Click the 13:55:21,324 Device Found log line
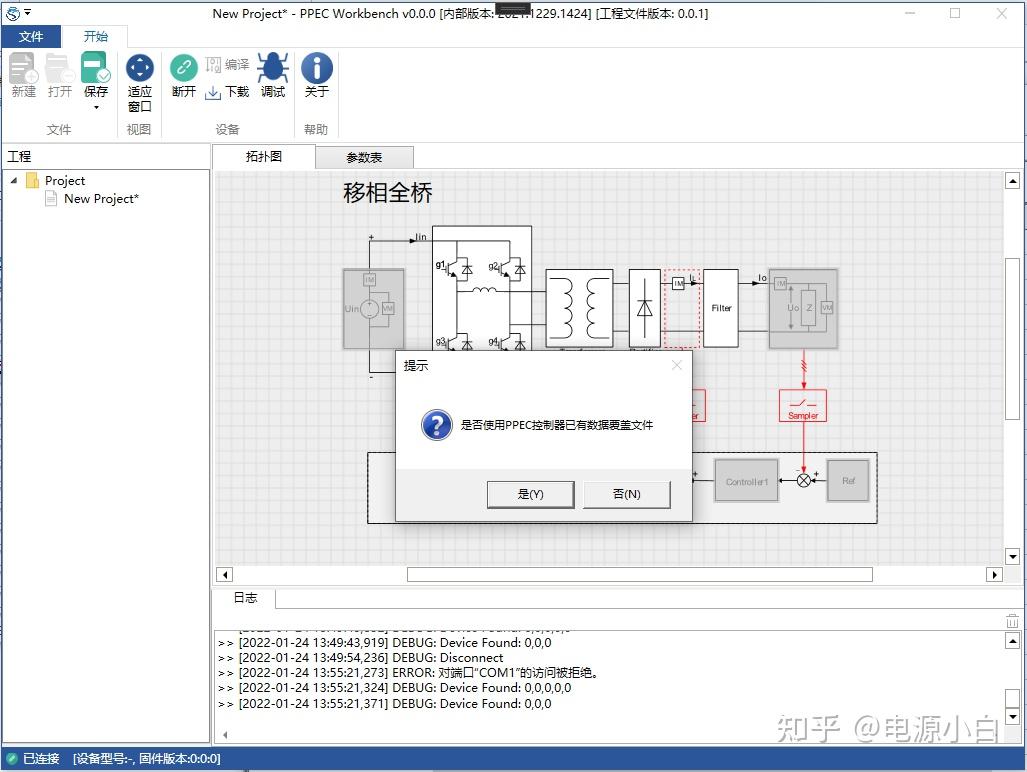Screen dimensions: 1027x772 click(394, 688)
